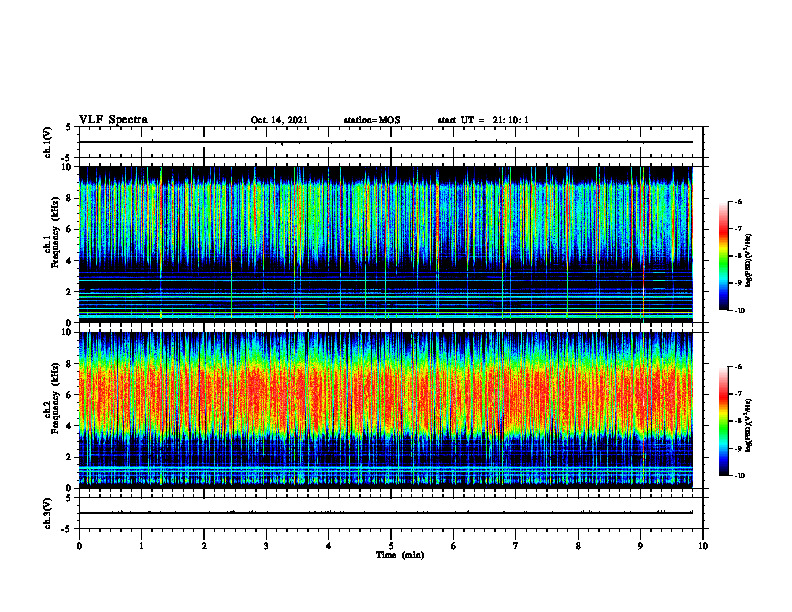Click the "6" kHz tick of ch.2 axis
This screenshot has height=612, width=792.
click(x=70, y=395)
